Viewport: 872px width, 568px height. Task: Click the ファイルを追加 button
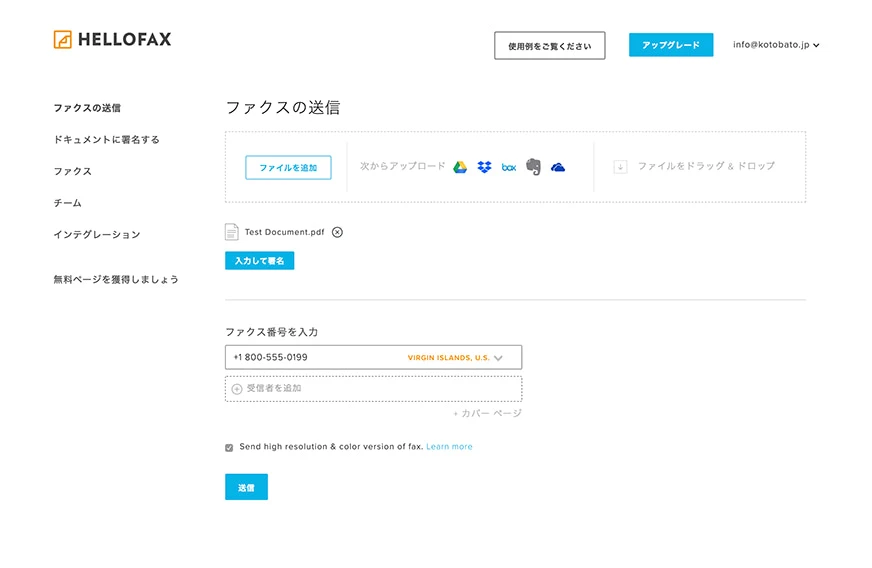288,167
